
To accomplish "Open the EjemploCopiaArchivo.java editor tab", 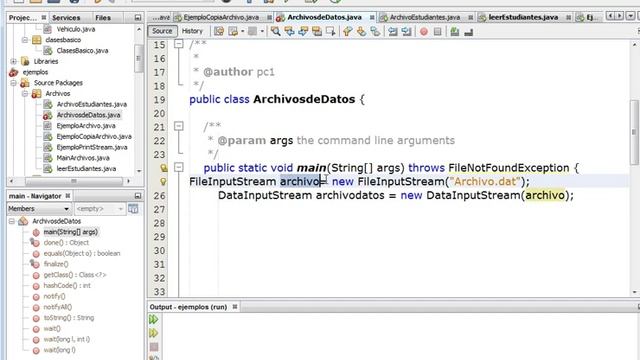I will [x=221, y=17].
